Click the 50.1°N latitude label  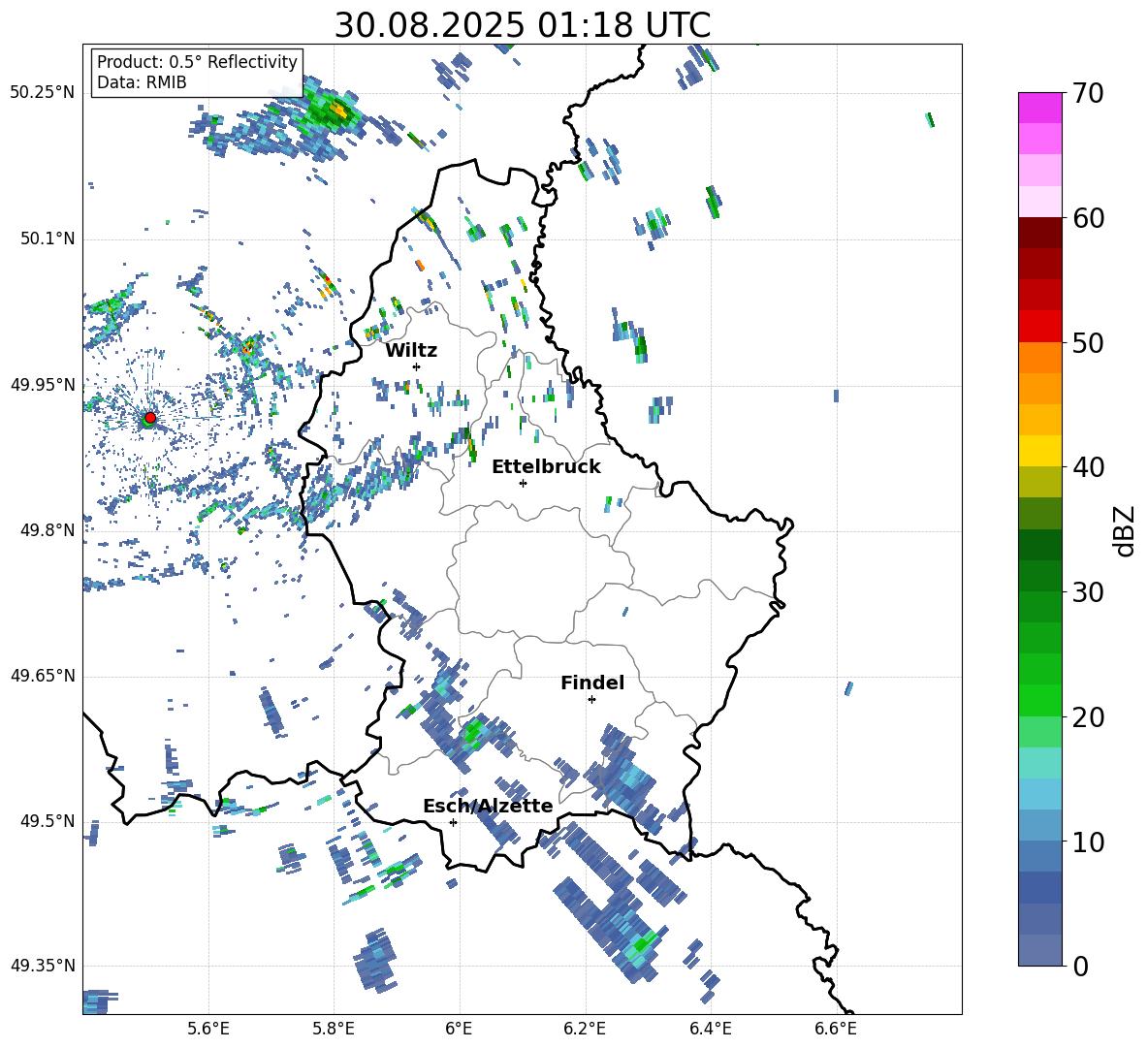click(48, 239)
